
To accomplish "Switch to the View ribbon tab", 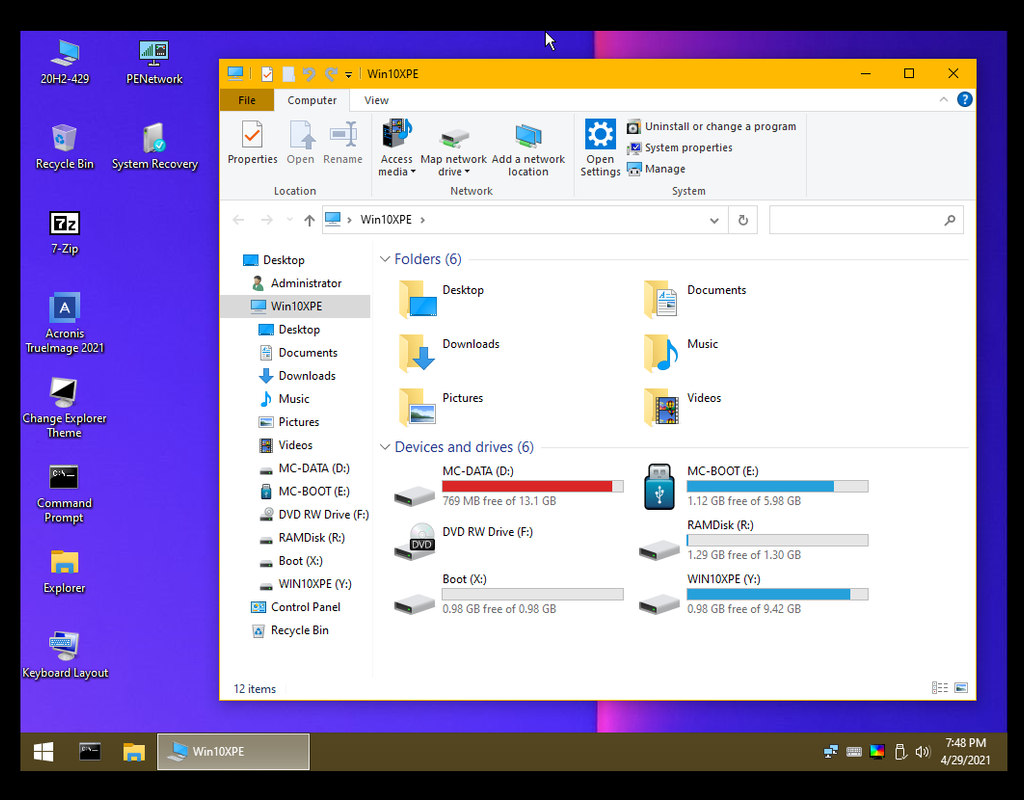I will [376, 100].
